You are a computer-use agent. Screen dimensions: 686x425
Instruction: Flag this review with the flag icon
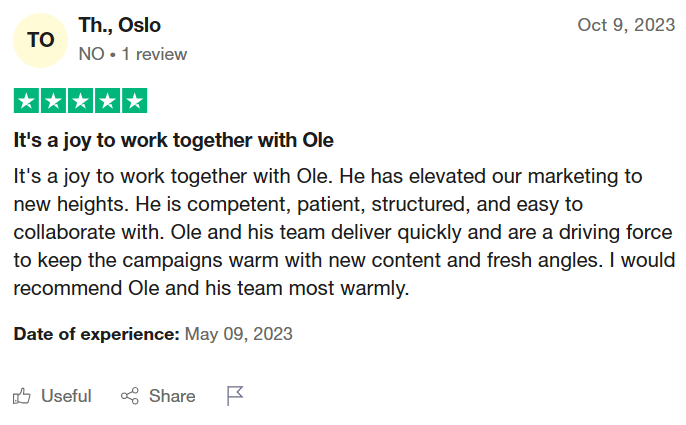(235, 396)
